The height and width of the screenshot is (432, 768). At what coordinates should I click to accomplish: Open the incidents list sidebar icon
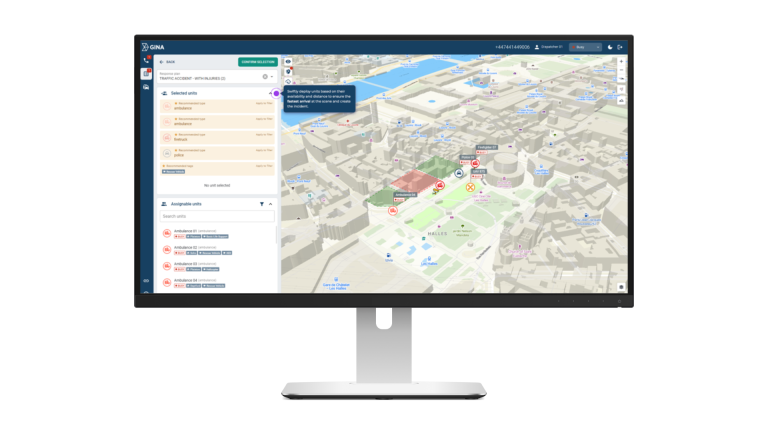pos(146,74)
